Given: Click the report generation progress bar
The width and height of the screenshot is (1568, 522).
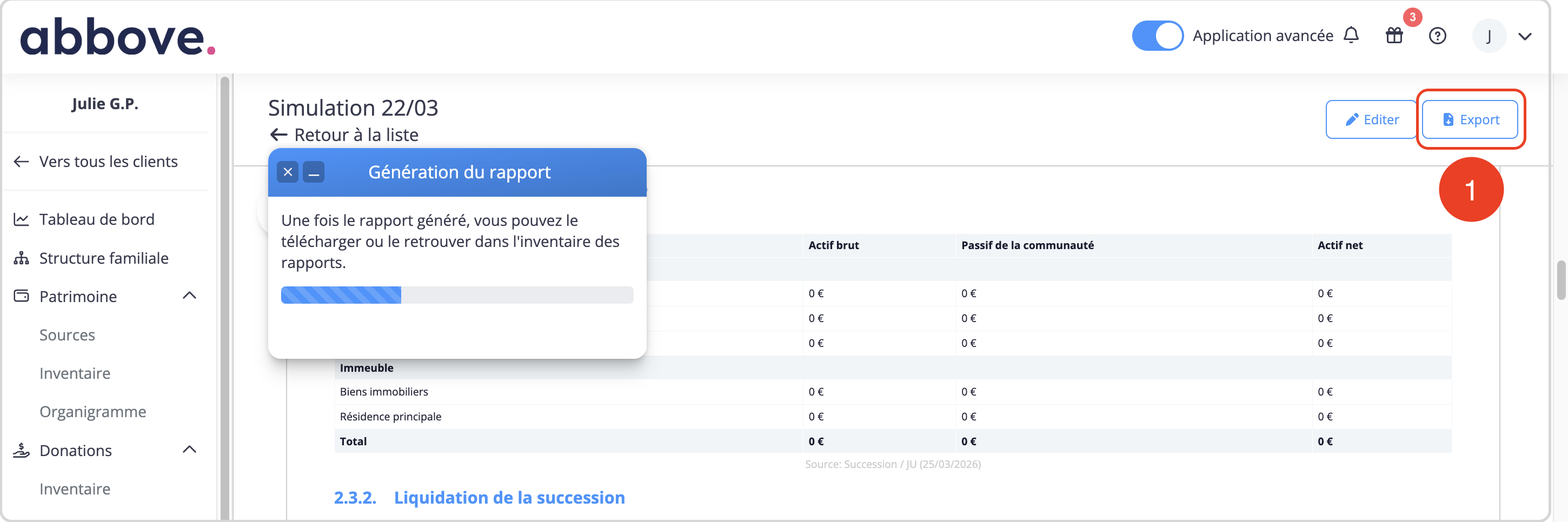Looking at the screenshot, I should tap(457, 295).
